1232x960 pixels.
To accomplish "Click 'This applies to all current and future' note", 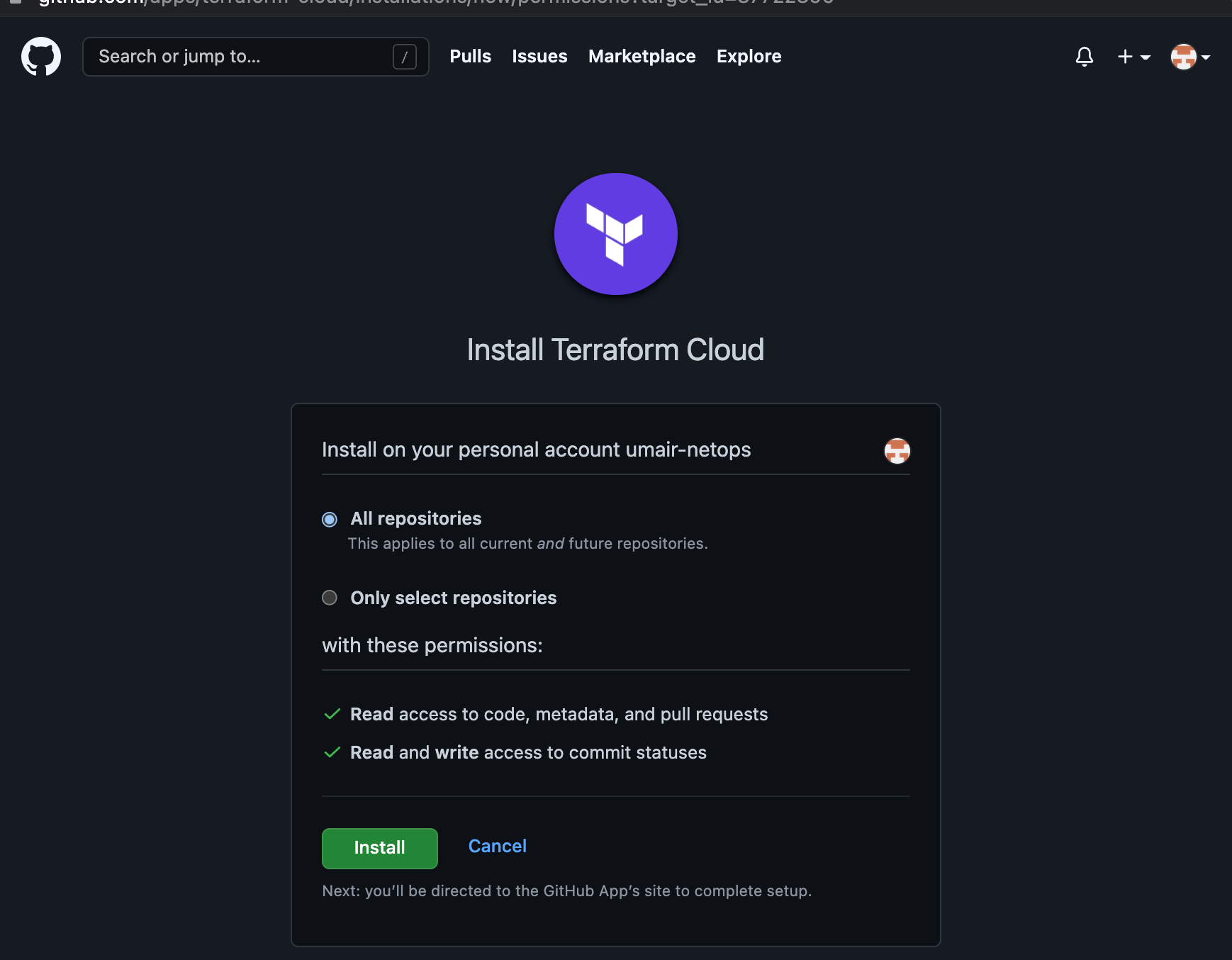I will 527,544.
